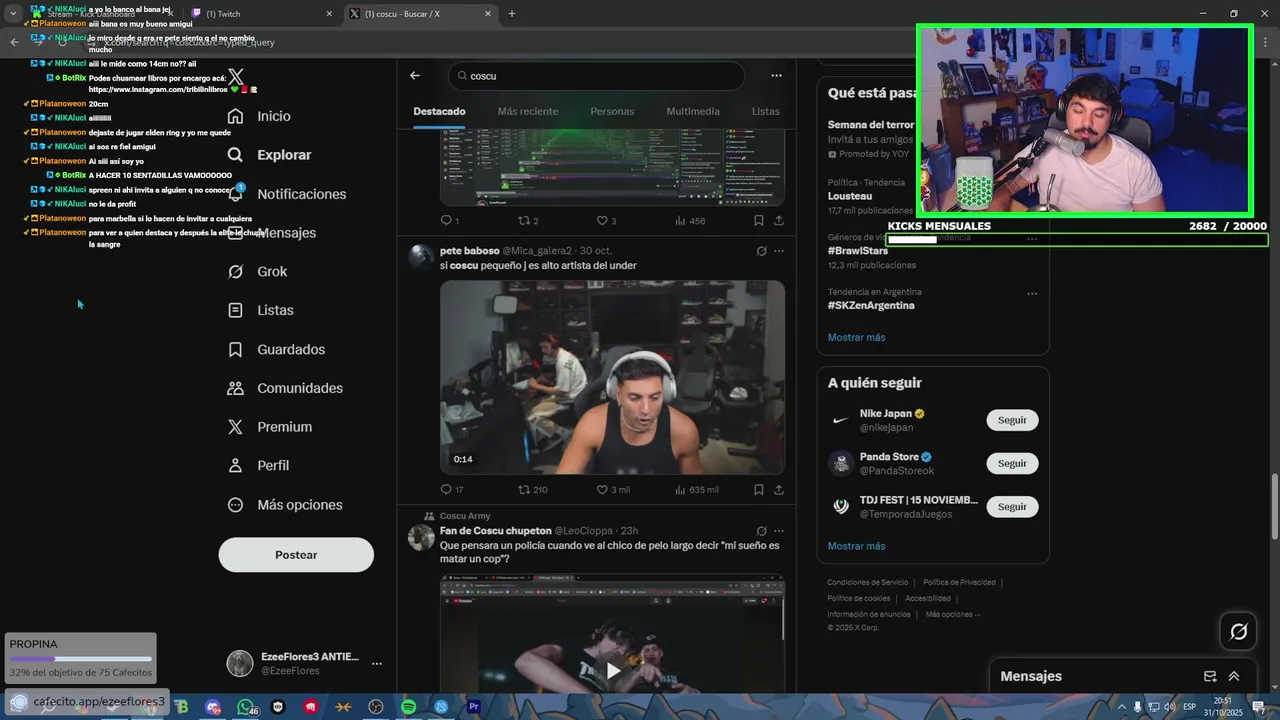Click the Propina goal progress bar
Screen dimensions: 1280x720
(x=81, y=659)
